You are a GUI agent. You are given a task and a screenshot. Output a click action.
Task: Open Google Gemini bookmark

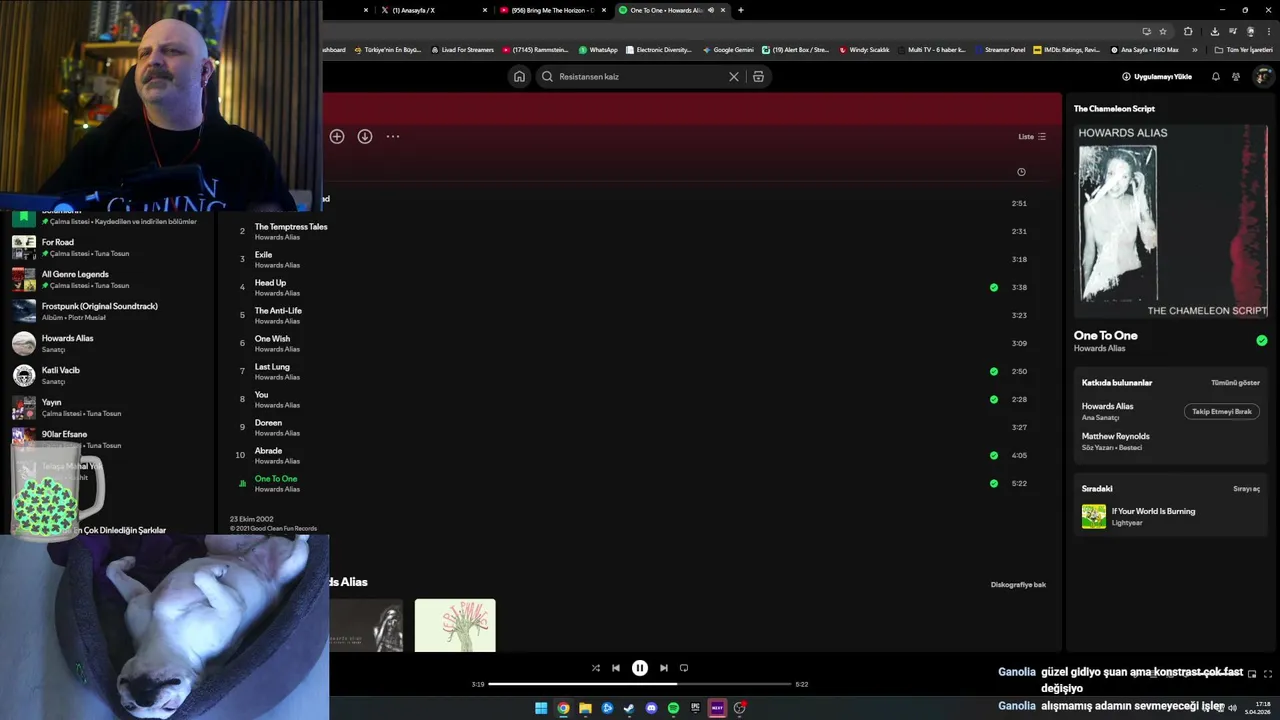728,49
